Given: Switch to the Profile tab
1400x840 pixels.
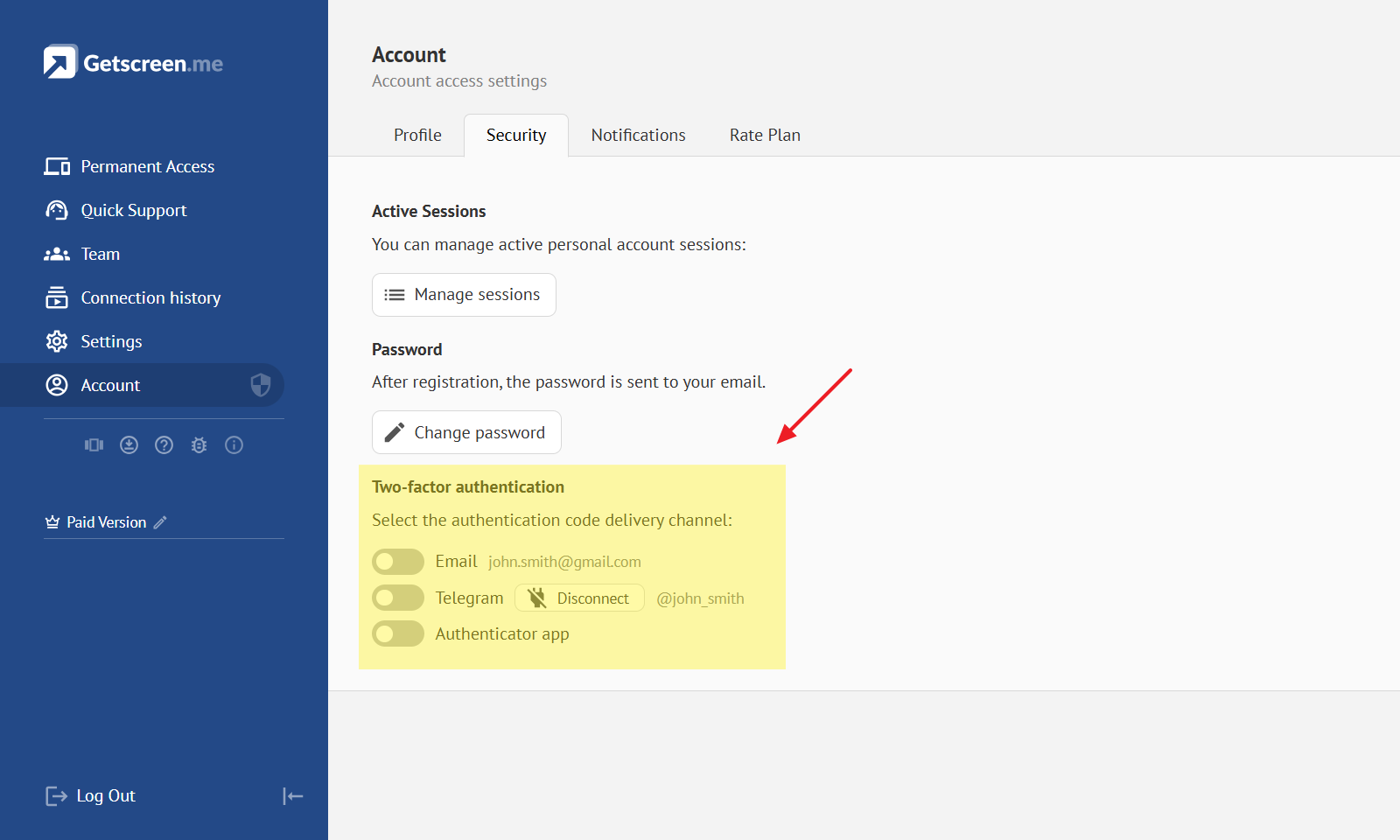Looking at the screenshot, I should click(x=417, y=136).
